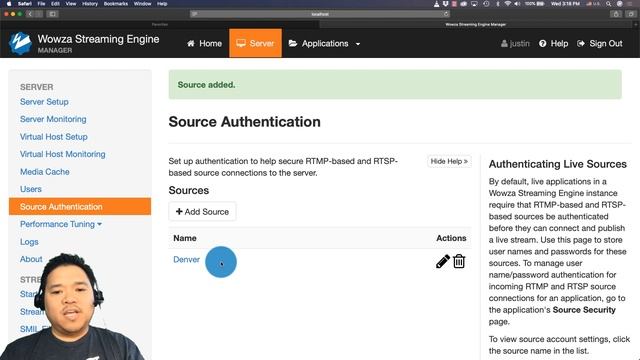The image size is (640, 360).
Task: Go to the Home page
Action: pyautogui.click(x=204, y=43)
